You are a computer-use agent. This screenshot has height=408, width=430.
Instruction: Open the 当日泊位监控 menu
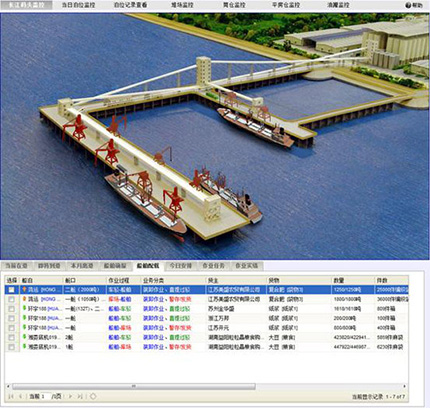point(79,5)
